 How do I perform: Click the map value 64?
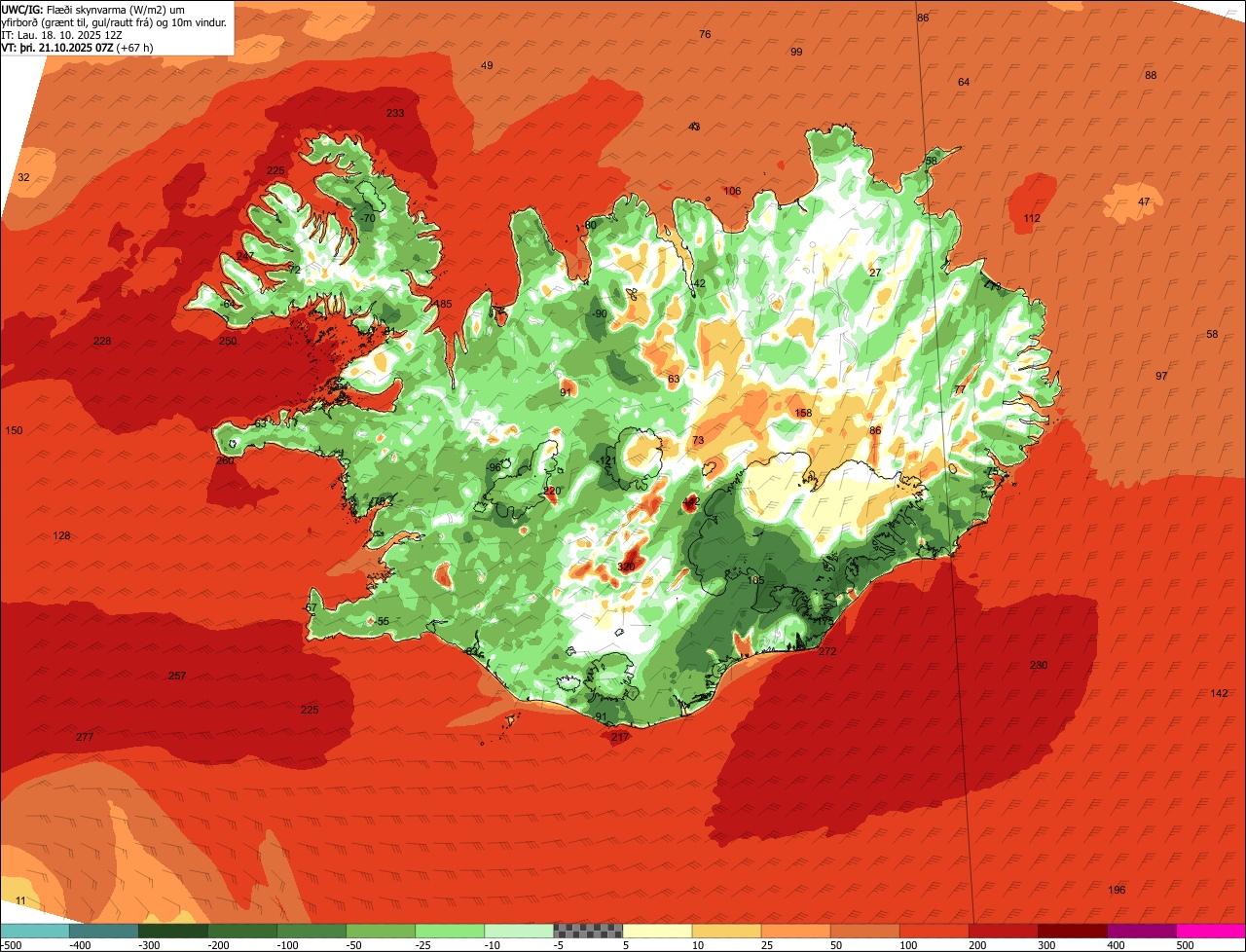(x=964, y=82)
